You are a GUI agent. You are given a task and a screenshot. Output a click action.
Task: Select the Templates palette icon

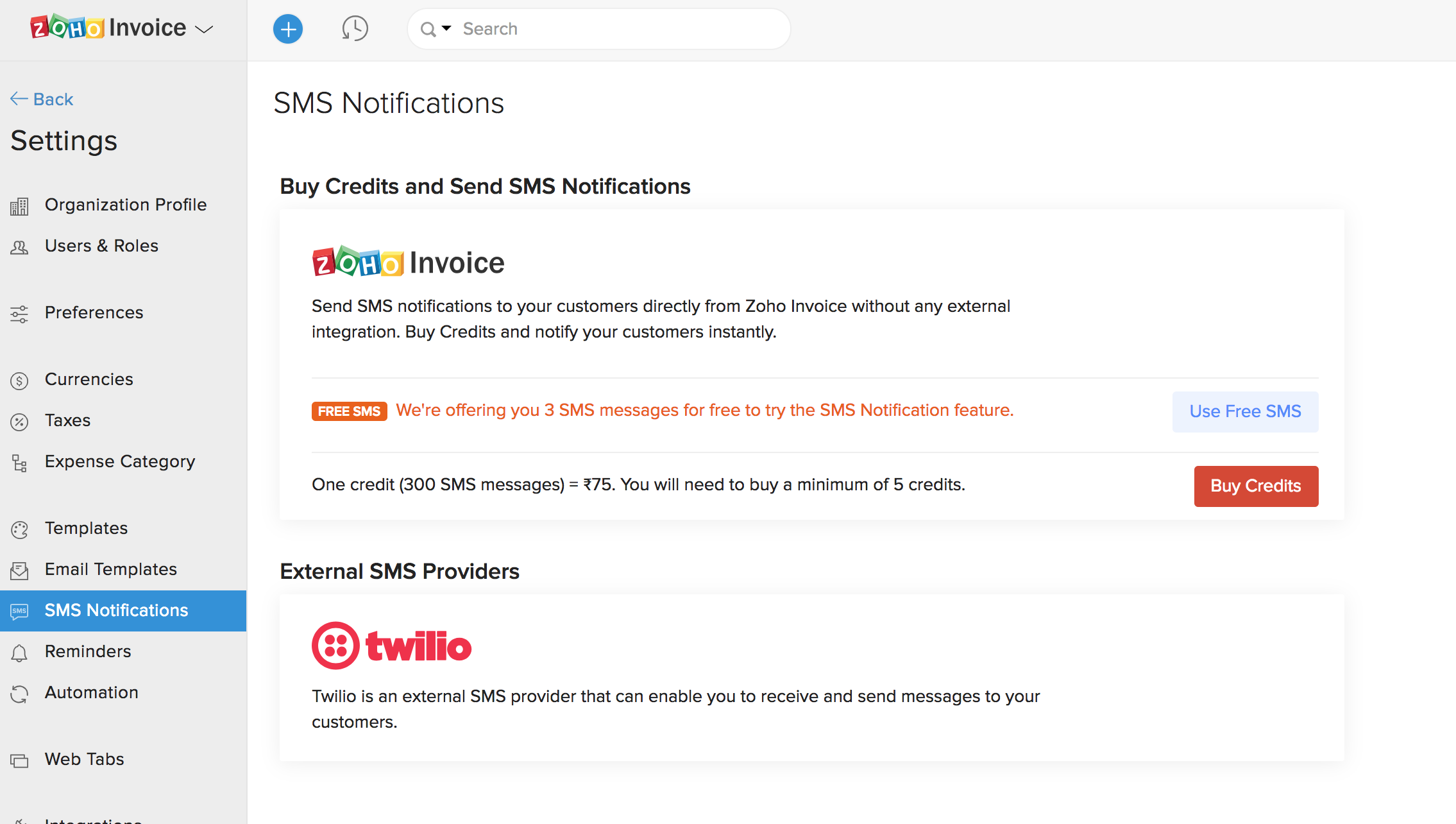click(19, 529)
